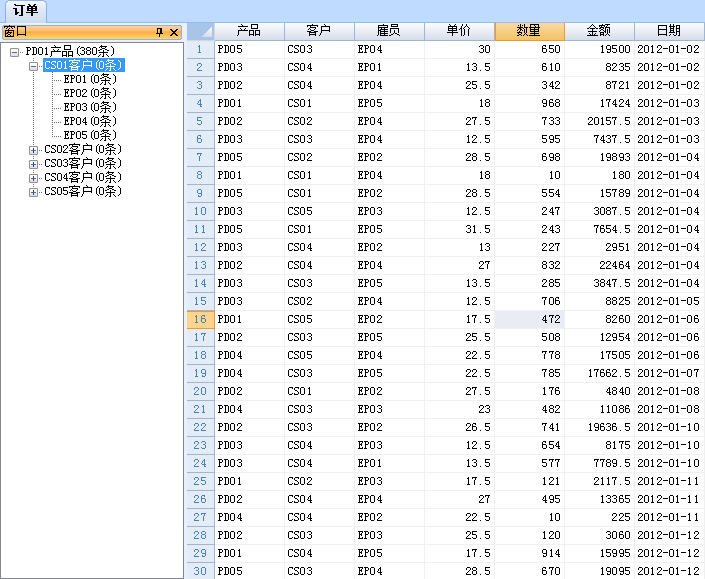The height and width of the screenshot is (579, 705).
Task: Click quantity cell 914 in row 29
Action: pyautogui.click(x=530, y=553)
